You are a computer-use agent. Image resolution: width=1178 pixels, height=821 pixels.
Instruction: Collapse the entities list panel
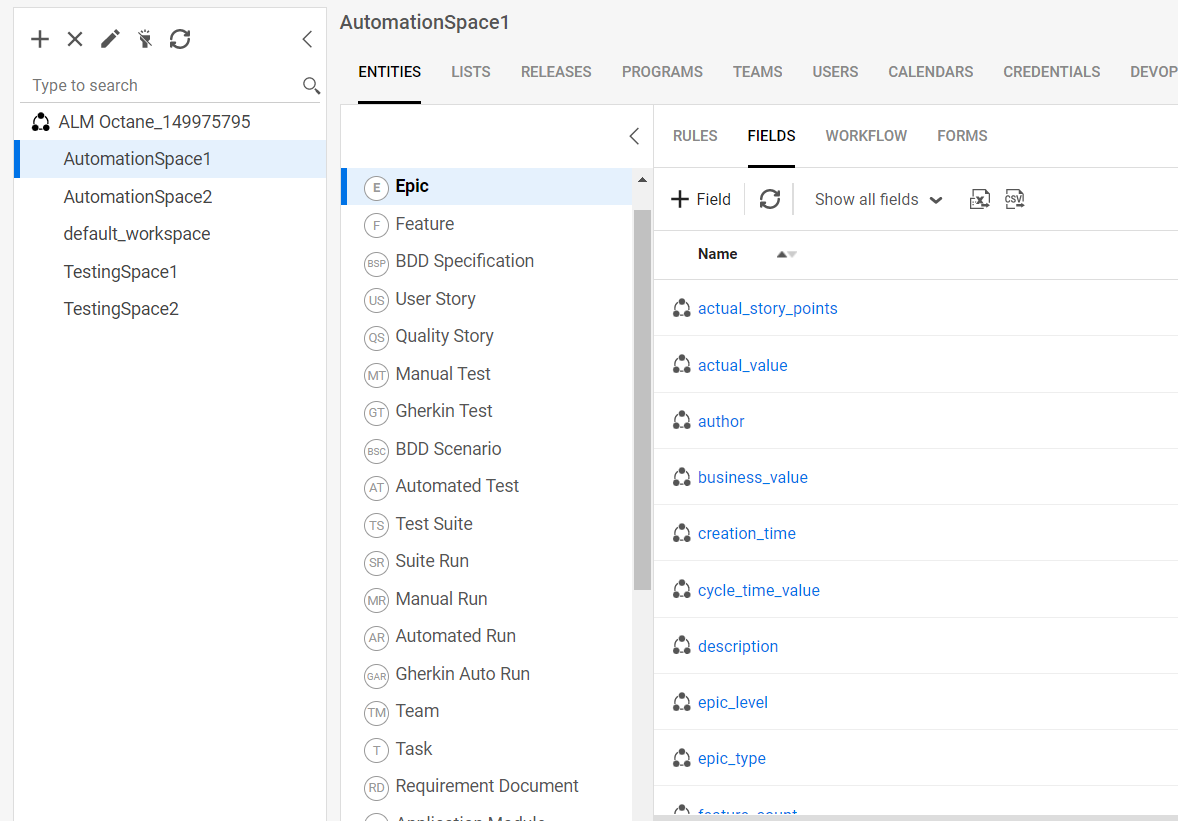coord(633,136)
